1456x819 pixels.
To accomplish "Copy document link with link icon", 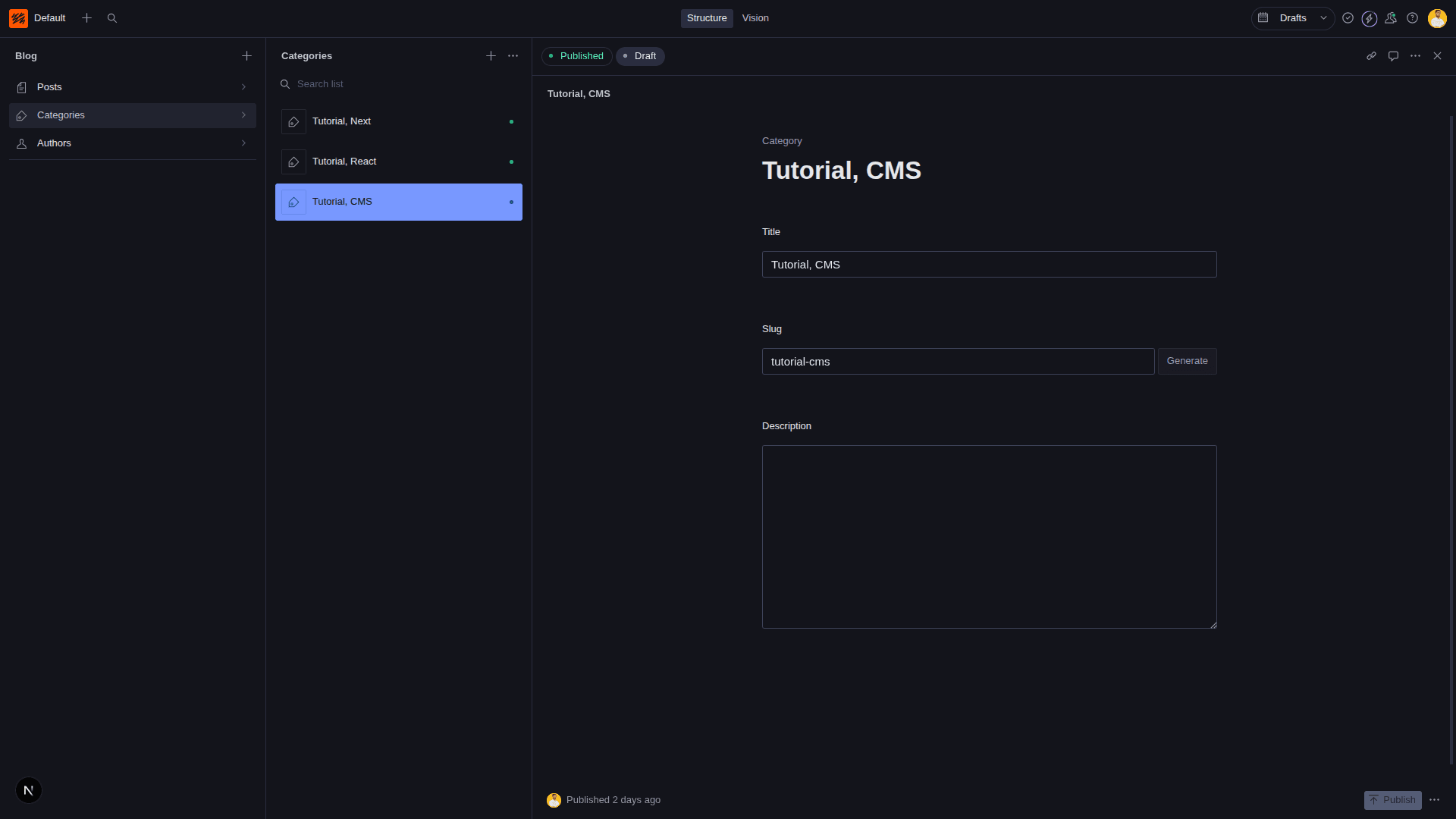I will (x=1371, y=56).
